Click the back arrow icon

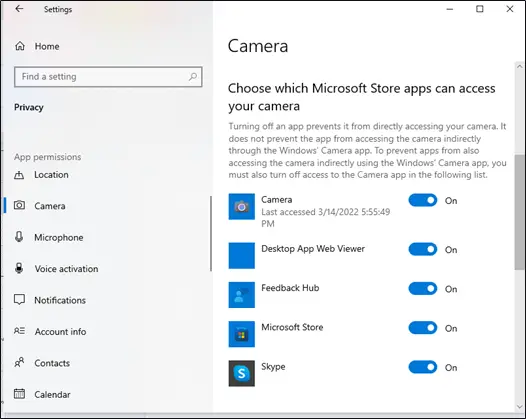pyautogui.click(x=19, y=9)
